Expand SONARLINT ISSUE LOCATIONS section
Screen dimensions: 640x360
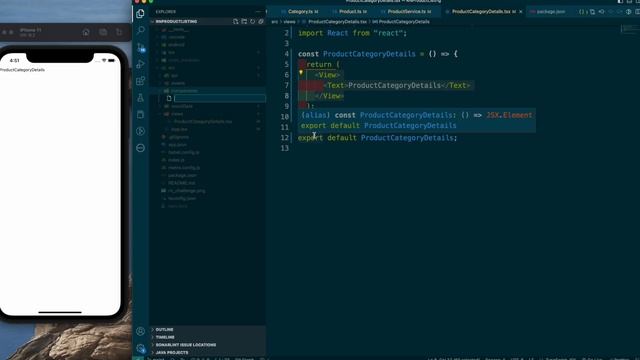(208, 345)
